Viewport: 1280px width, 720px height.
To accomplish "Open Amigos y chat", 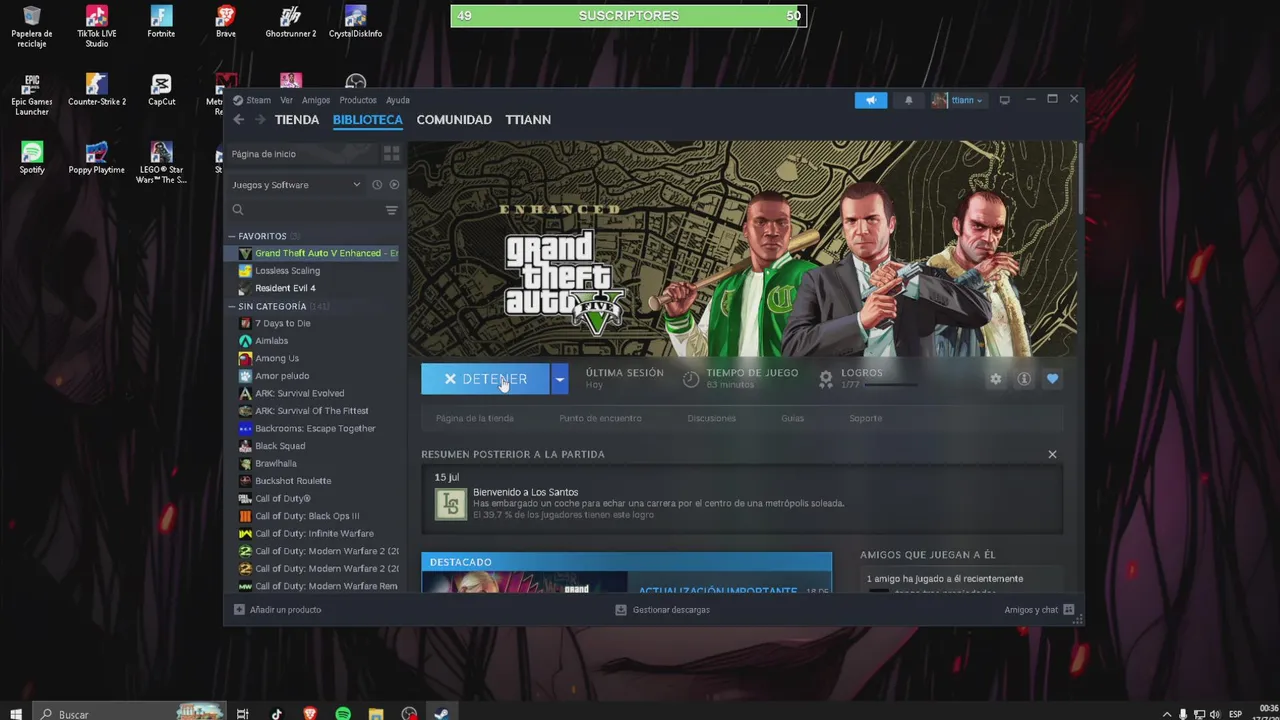I will click(x=1039, y=610).
